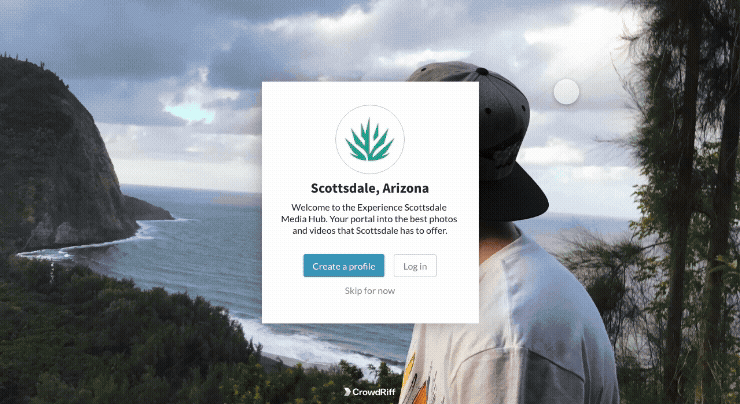This screenshot has height=404, width=740.
Task: Select the Scottsdale, Arizona heading
Action: [370, 188]
